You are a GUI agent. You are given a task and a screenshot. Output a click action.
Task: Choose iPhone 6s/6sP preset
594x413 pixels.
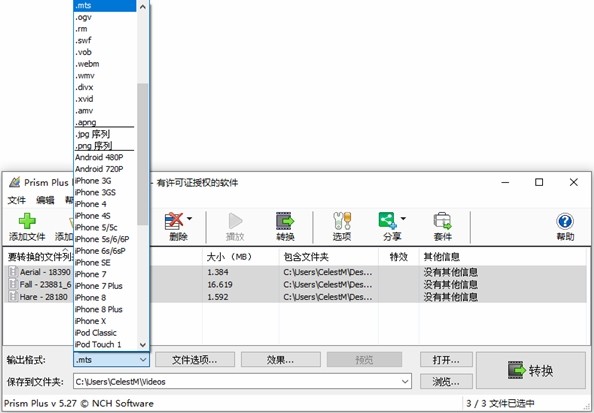pyautogui.click(x=105, y=251)
